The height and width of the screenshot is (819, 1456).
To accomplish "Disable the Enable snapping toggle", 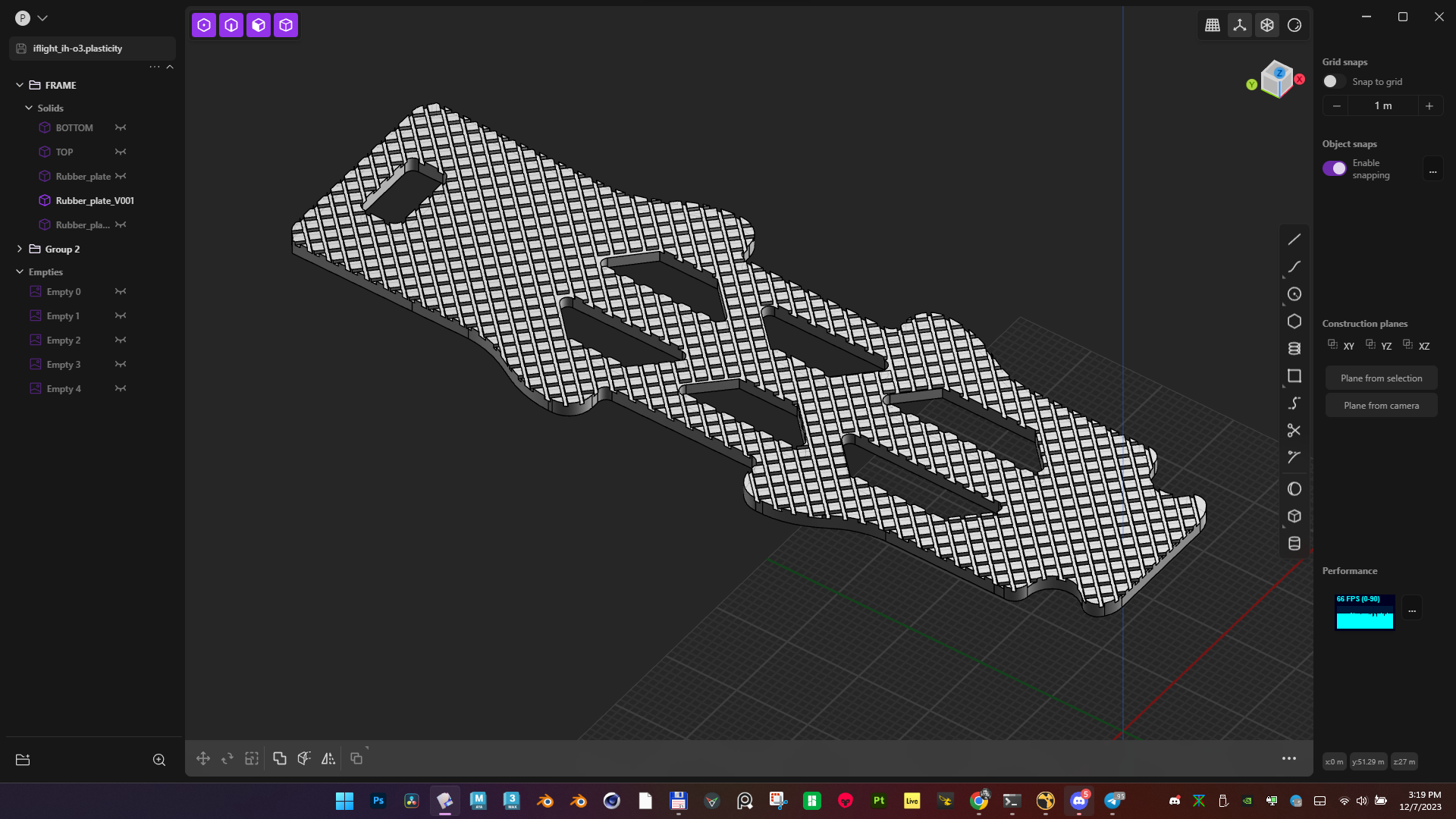I will [x=1334, y=168].
